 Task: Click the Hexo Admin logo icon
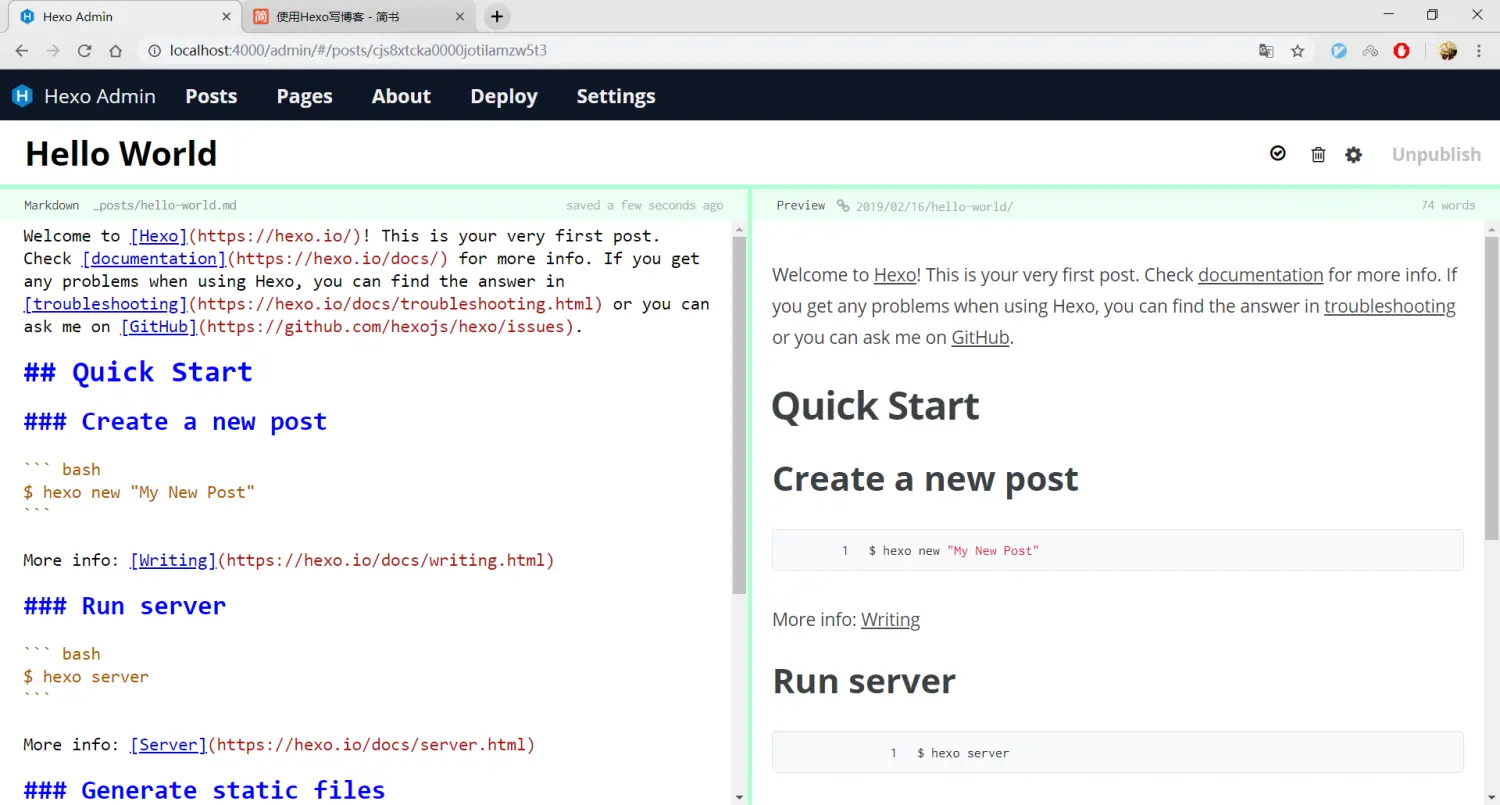[x=22, y=96]
